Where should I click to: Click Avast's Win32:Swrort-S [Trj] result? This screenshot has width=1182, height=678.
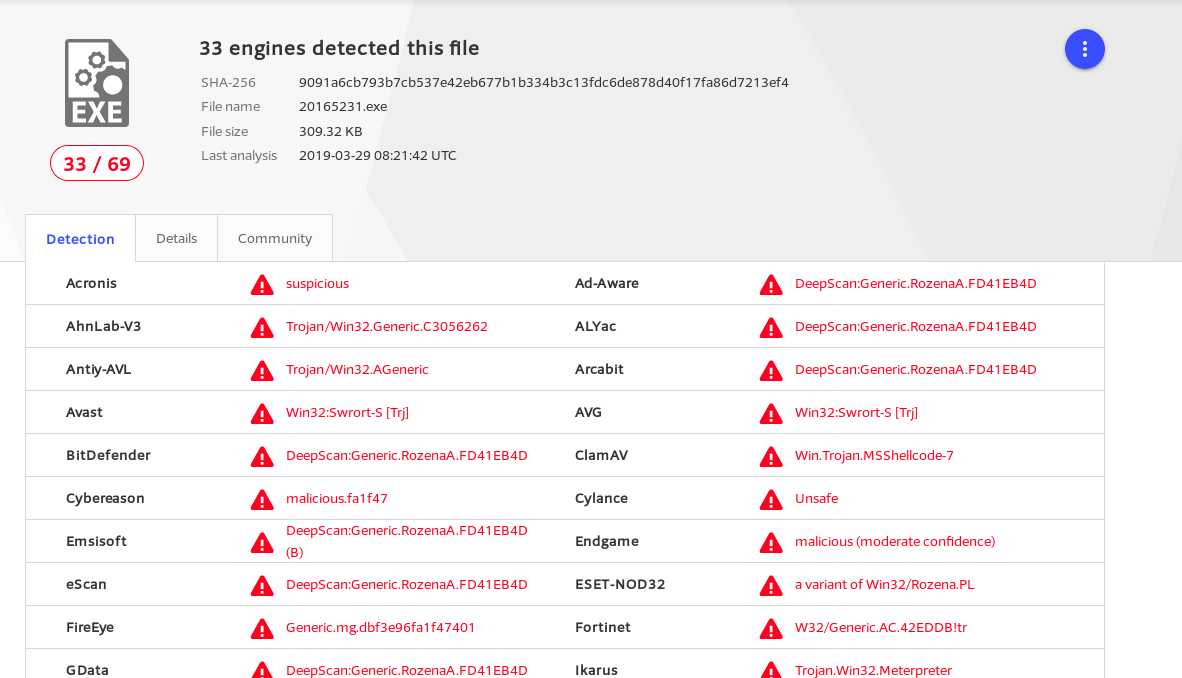tap(348, 413)
